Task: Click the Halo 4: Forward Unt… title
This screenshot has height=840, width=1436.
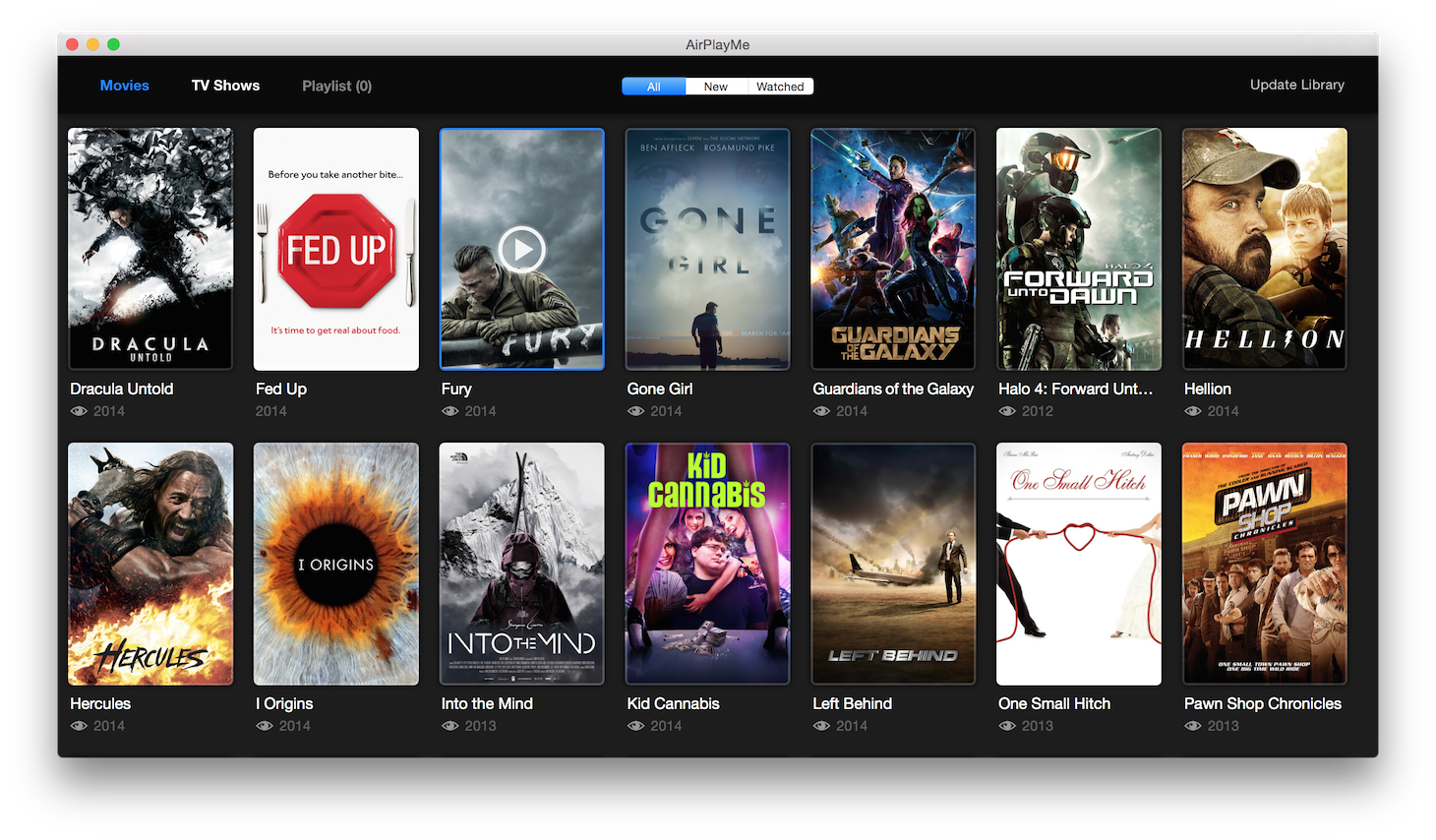Action: click(x=1076, y=389)
